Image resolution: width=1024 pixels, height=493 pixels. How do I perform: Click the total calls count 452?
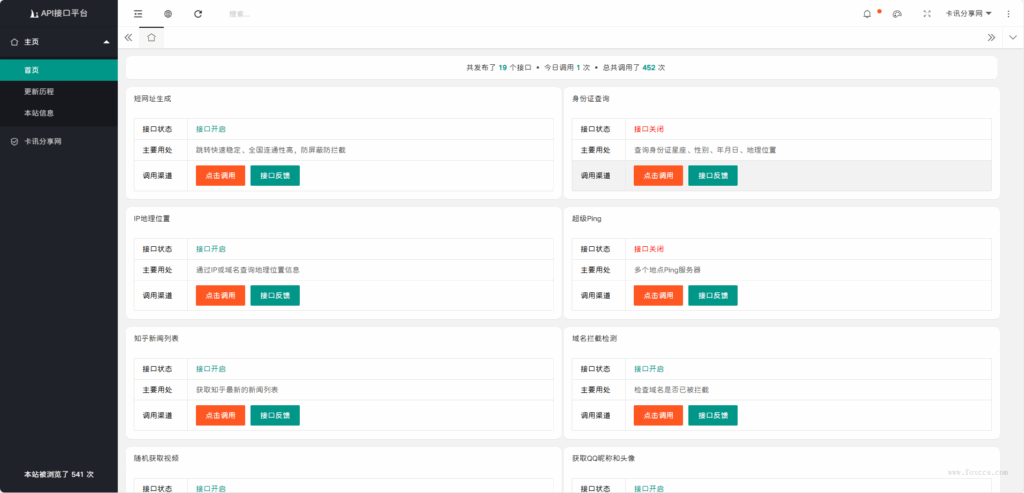649,67
